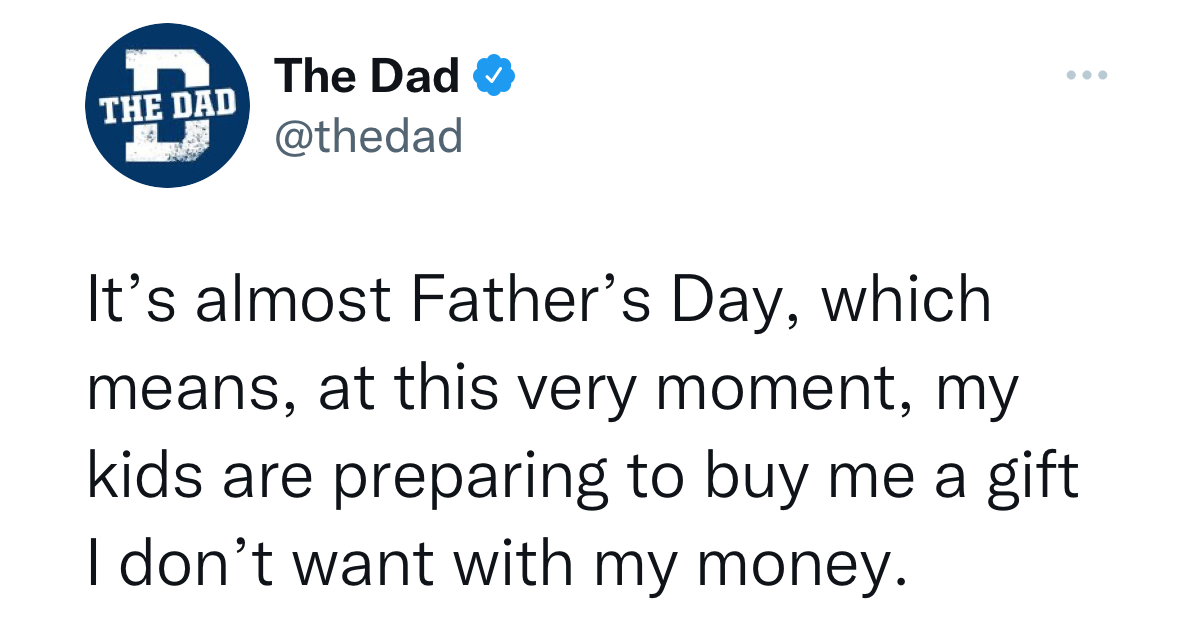Open the three-dot more options menu

1087,75
